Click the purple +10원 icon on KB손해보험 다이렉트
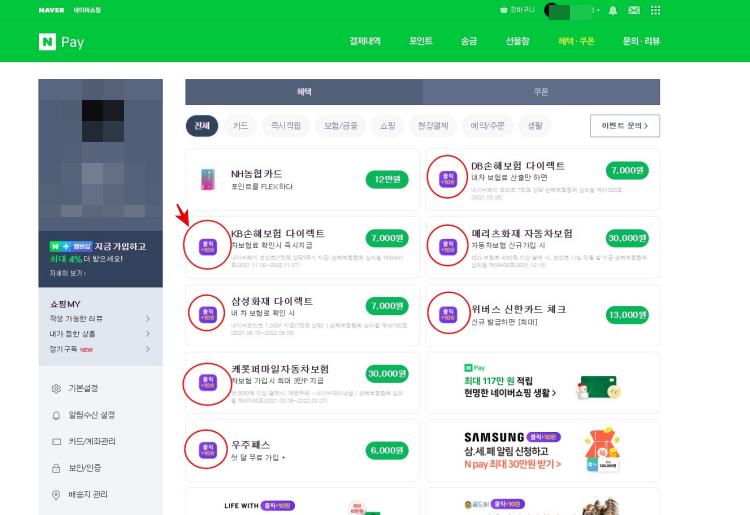The height and width of the screenshot is (515, 750). [x=208, y=247]
